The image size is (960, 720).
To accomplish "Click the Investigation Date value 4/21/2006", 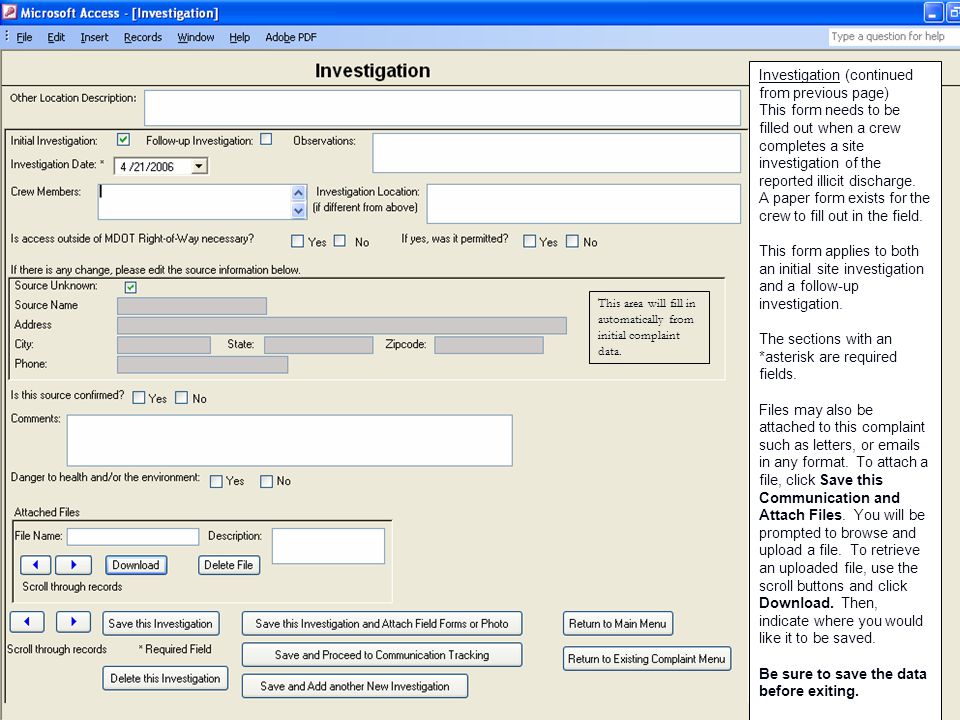I will coord(147,167).
